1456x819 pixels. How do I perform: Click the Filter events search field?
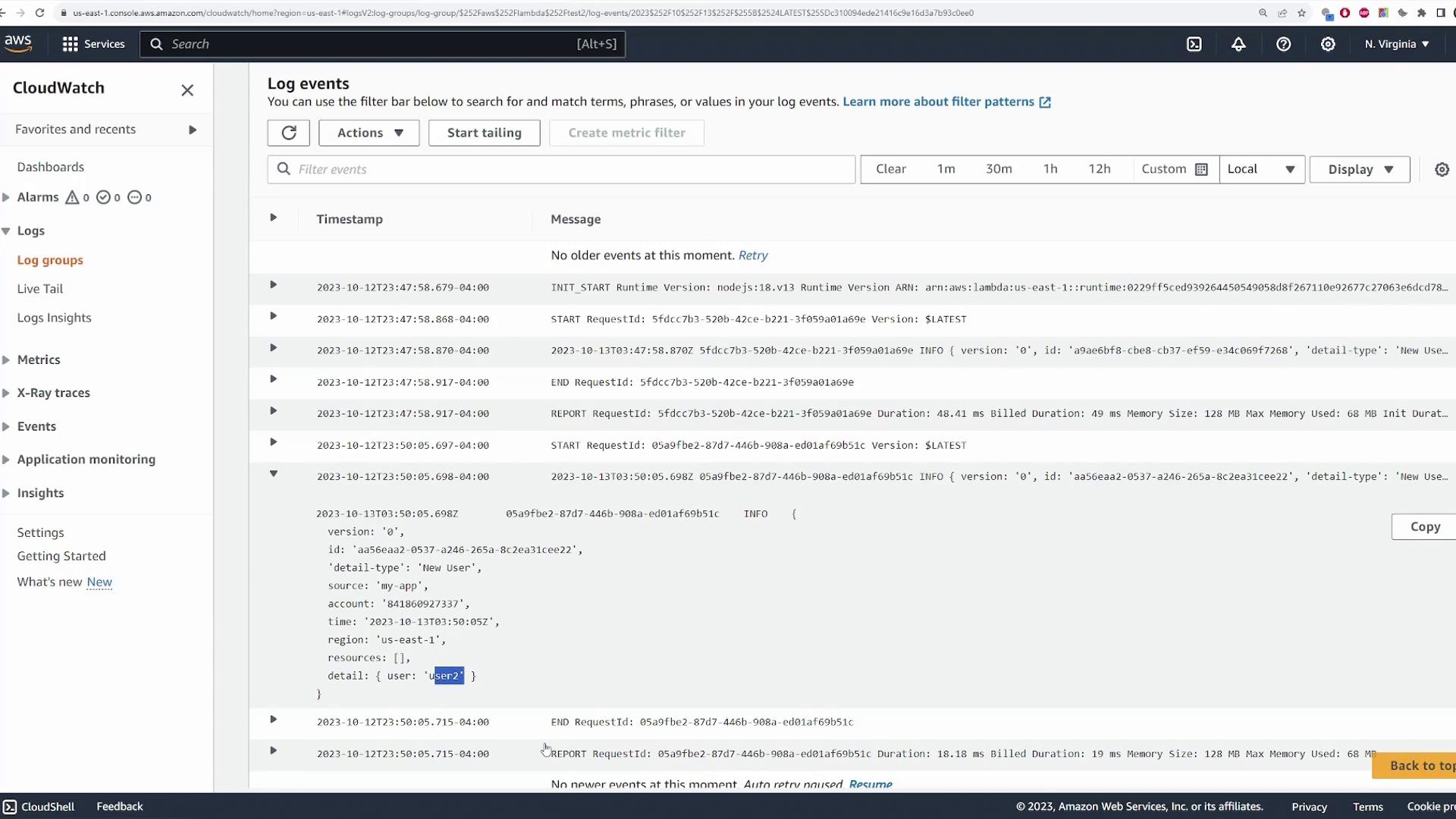[x=561, y=170]
